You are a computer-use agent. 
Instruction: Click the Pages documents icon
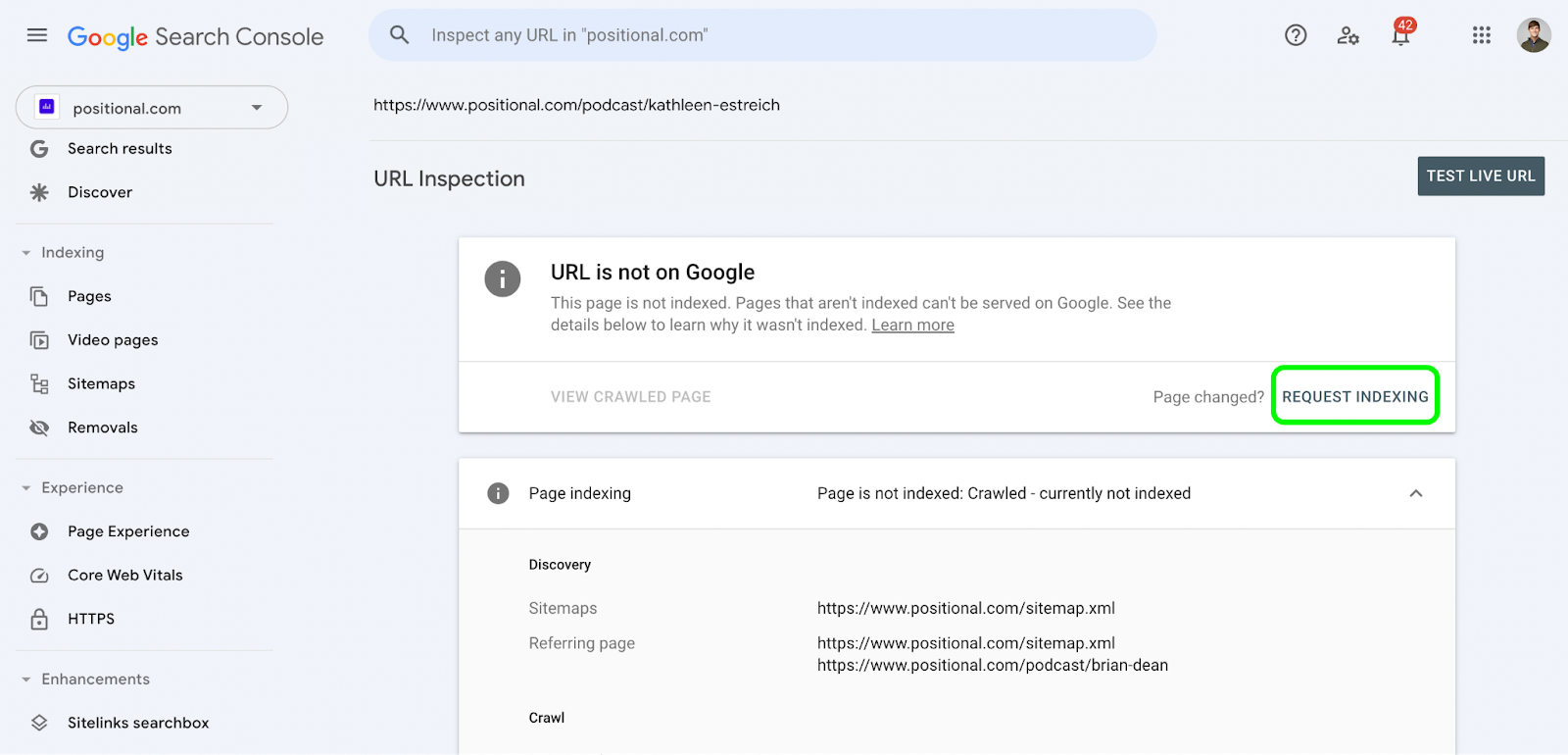point(39,296)
